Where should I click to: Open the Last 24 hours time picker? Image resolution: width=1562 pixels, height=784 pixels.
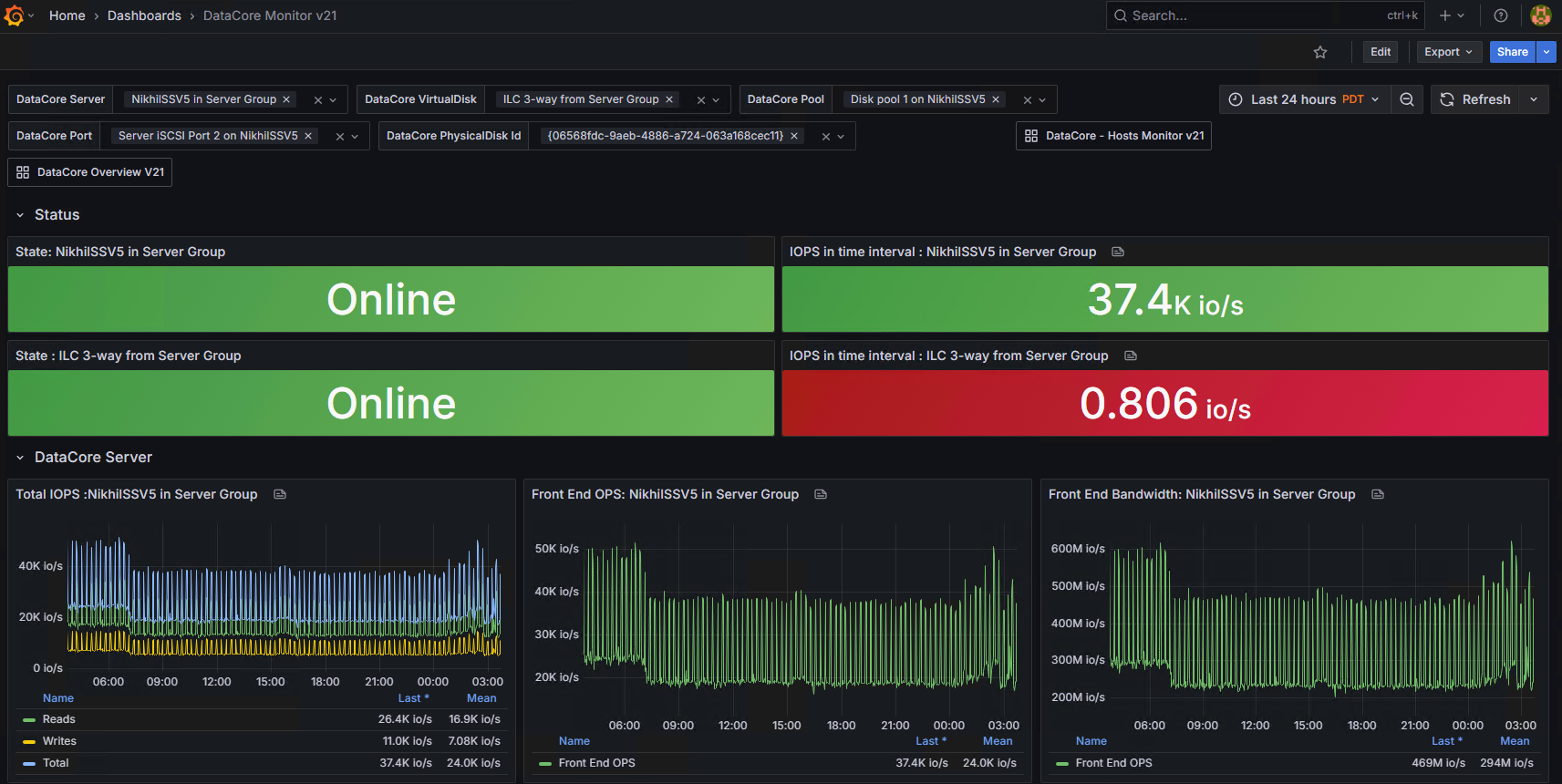pyautogui.click(x=1304, y=99)
